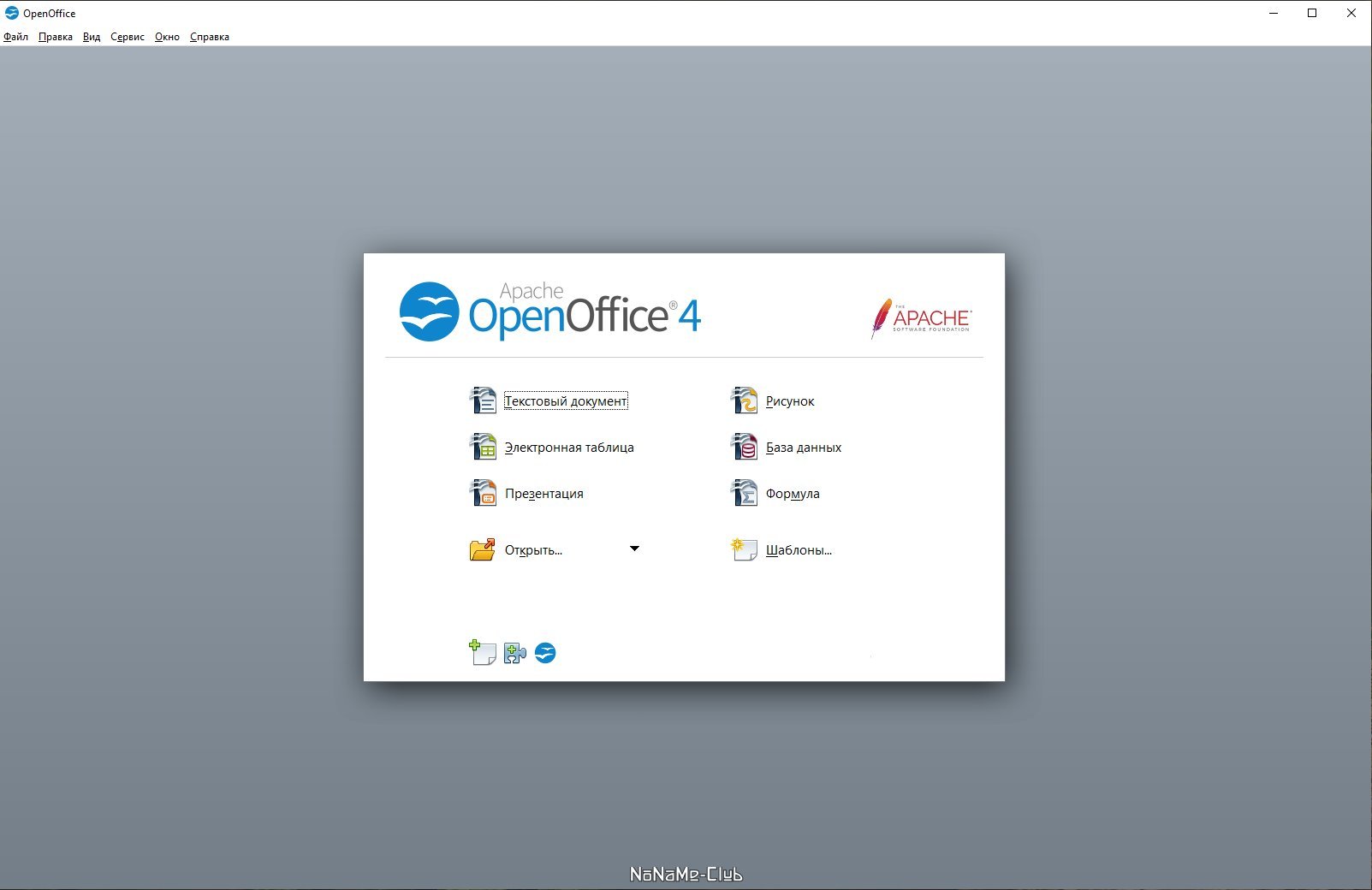Click the Text Document (Текстовый документ) icon
This screenshot has height=890, width=1372.
point(483,400)
